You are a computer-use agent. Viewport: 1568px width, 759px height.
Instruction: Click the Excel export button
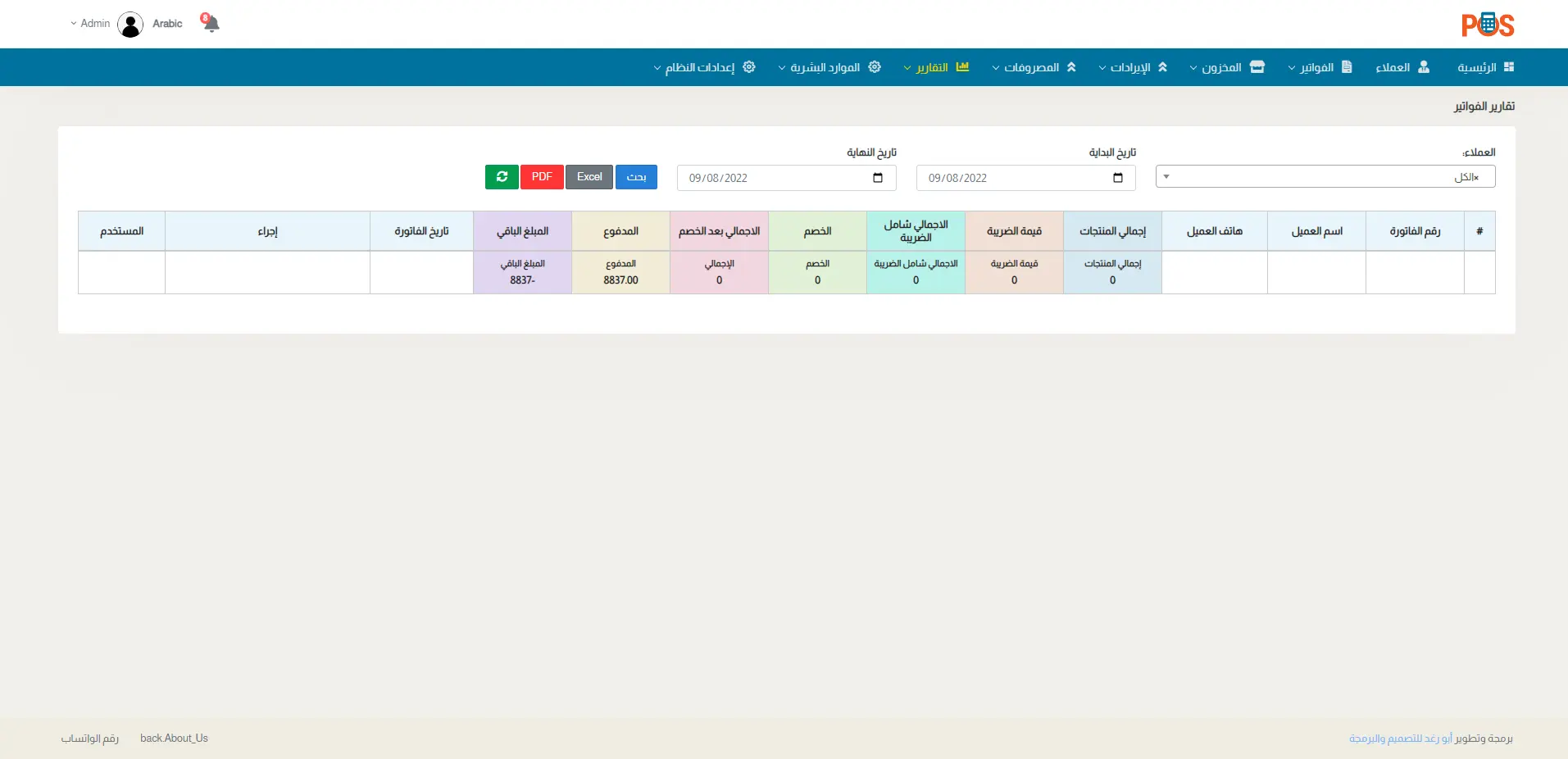pos(589,177)
